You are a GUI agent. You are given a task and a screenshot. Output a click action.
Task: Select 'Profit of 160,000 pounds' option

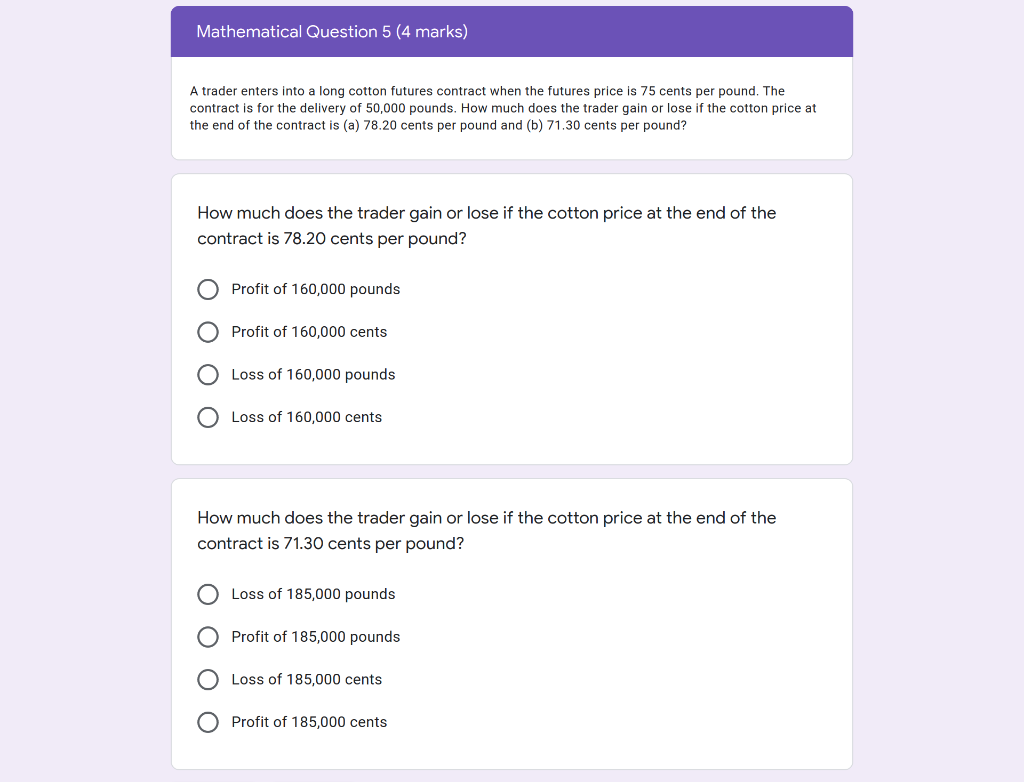click(x=314, y=289)
